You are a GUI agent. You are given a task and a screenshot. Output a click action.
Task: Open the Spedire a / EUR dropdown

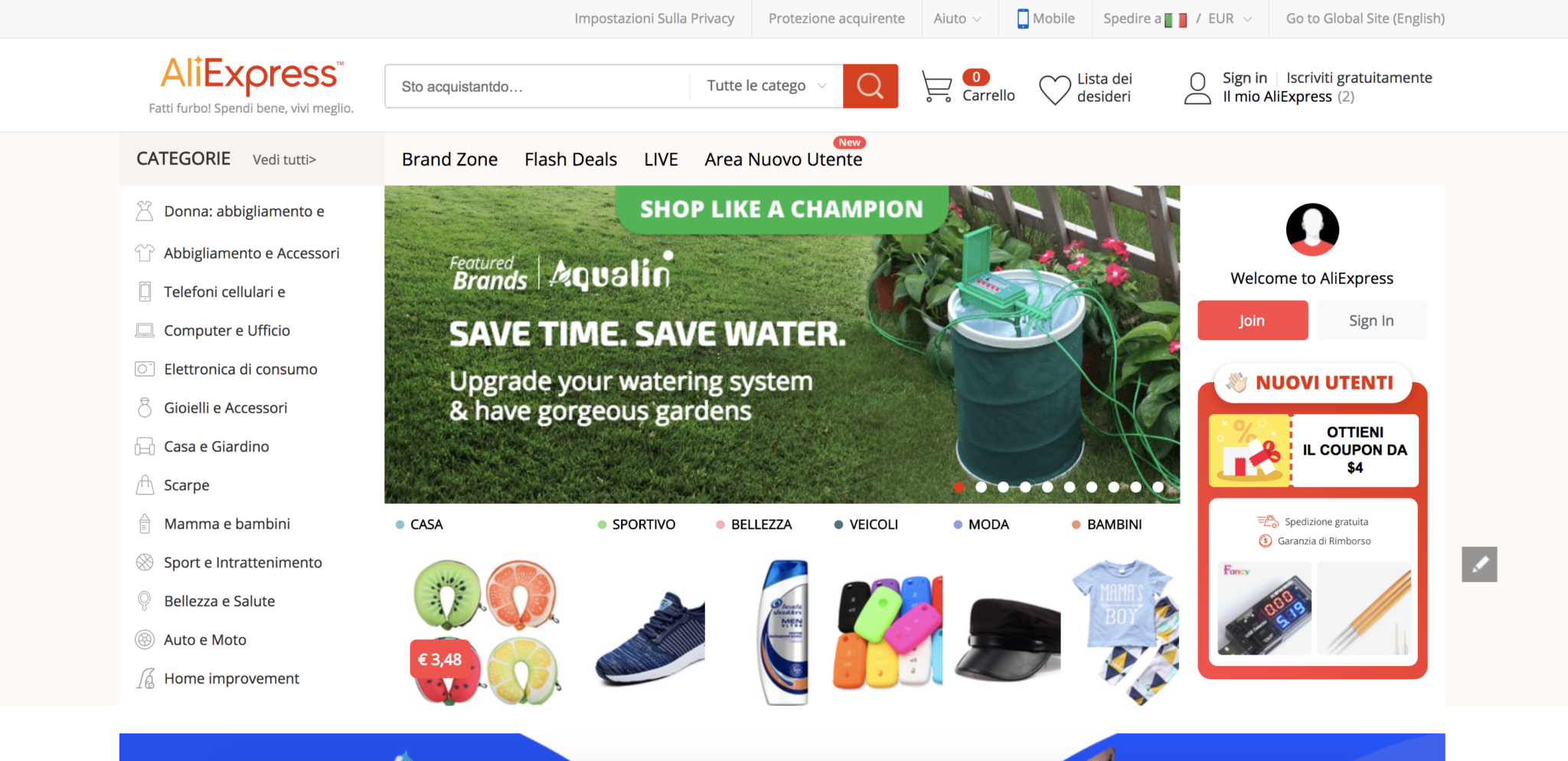(1178, 18)
